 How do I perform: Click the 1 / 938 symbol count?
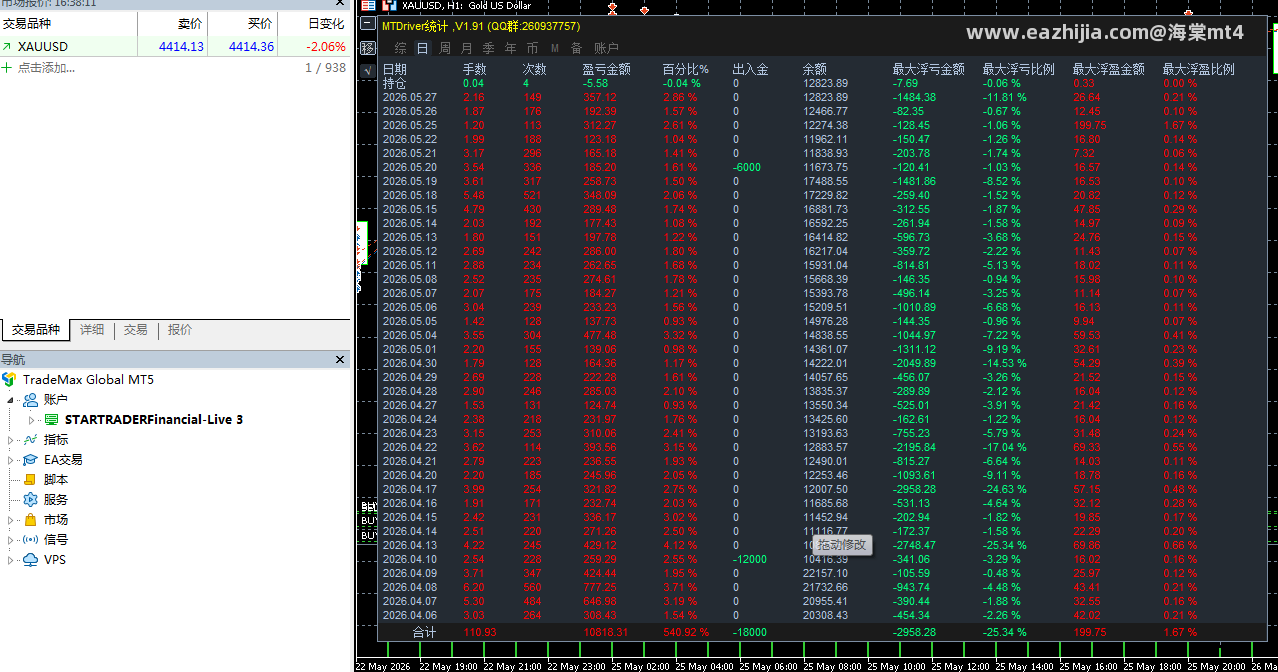pyautogui.click(x=325, y=68)
